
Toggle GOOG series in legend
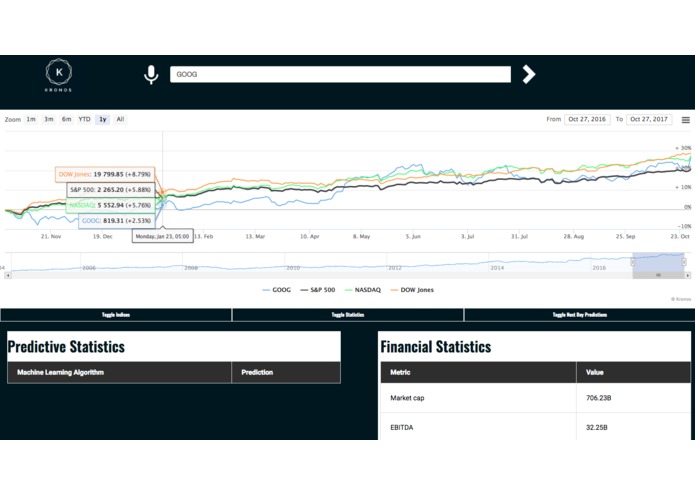pos(277,290)
